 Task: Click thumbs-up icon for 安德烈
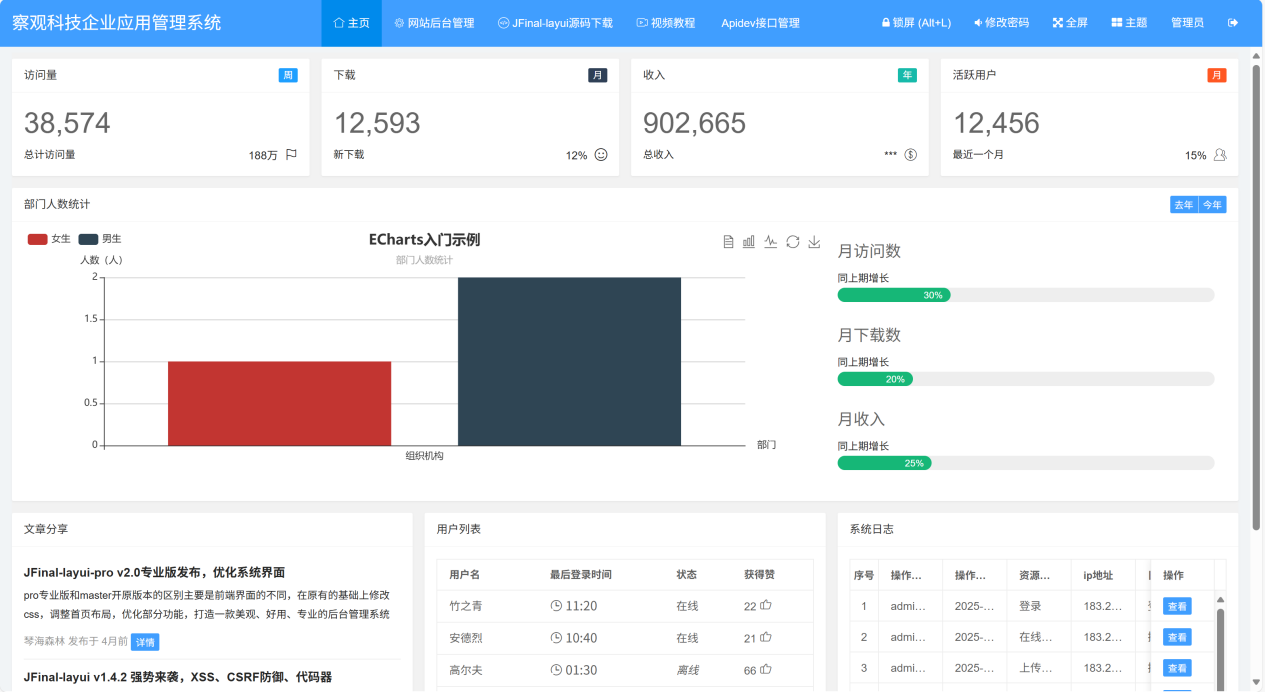(766, 637)
